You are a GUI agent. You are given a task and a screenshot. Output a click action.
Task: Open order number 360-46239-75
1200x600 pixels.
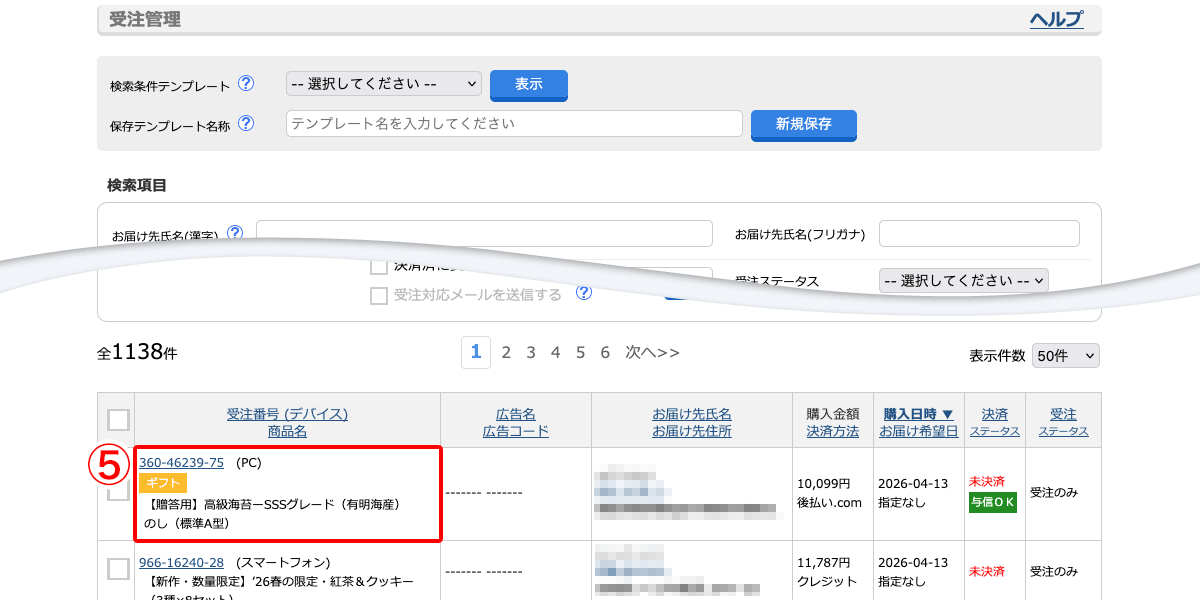[181, 462]
